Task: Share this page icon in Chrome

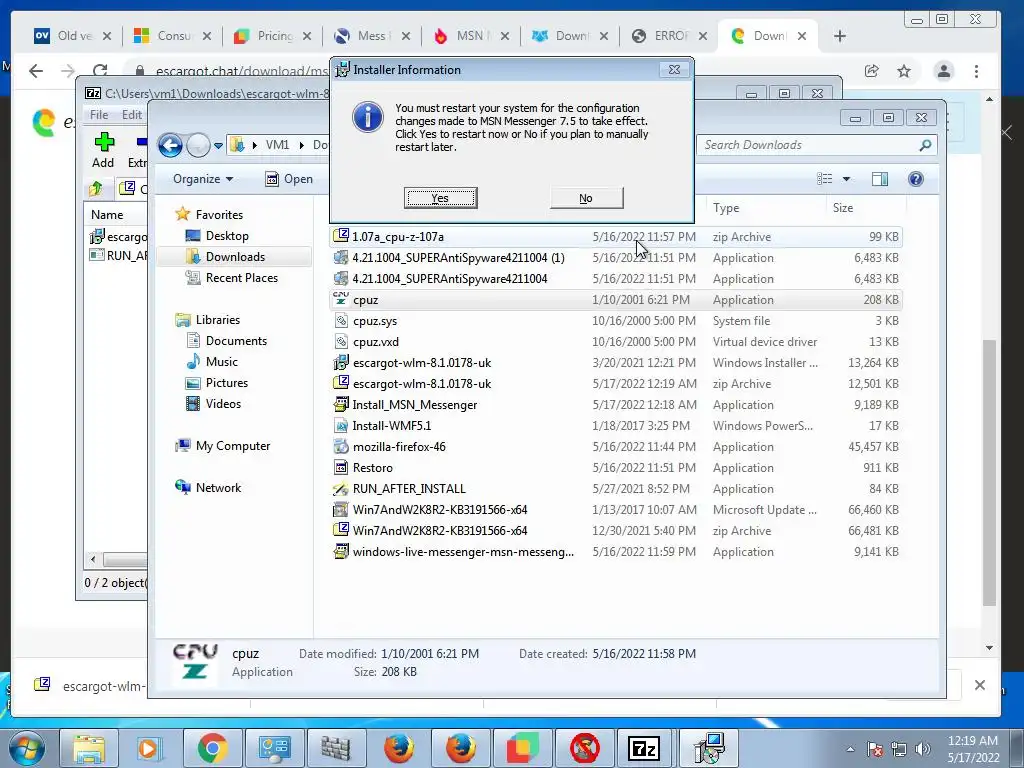Action: 871,71
